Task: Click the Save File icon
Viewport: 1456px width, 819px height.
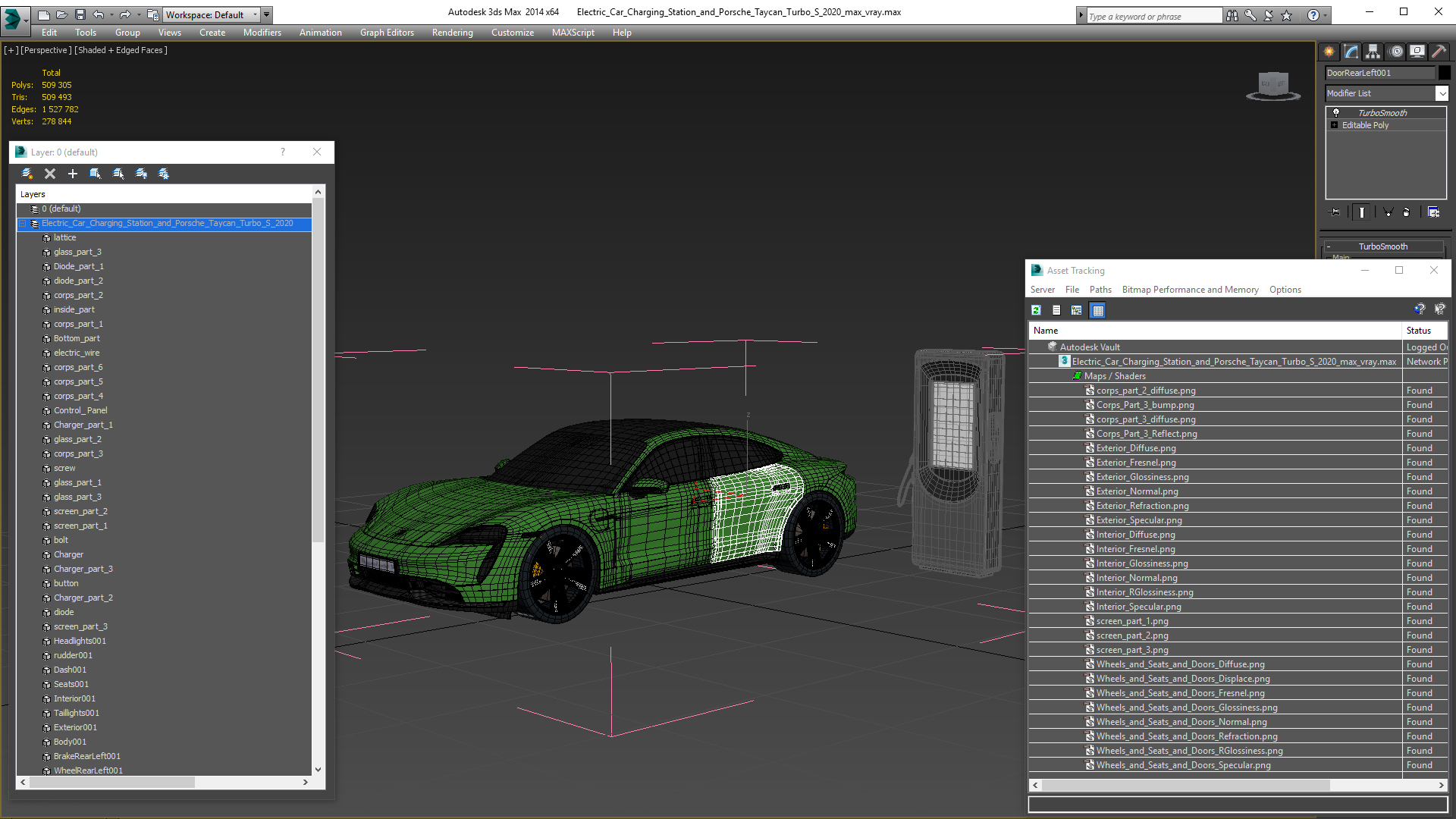Action: (x=80, y=14)
